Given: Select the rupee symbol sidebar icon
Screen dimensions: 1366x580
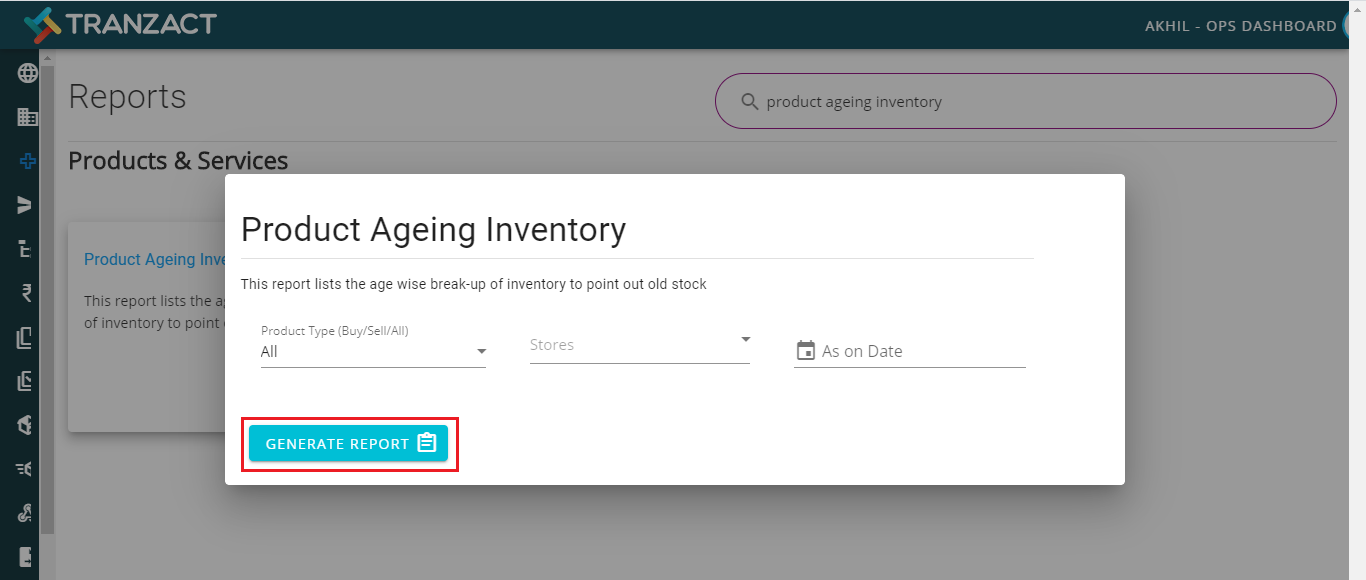Looking at the screenshot, I should click(27, 293).
